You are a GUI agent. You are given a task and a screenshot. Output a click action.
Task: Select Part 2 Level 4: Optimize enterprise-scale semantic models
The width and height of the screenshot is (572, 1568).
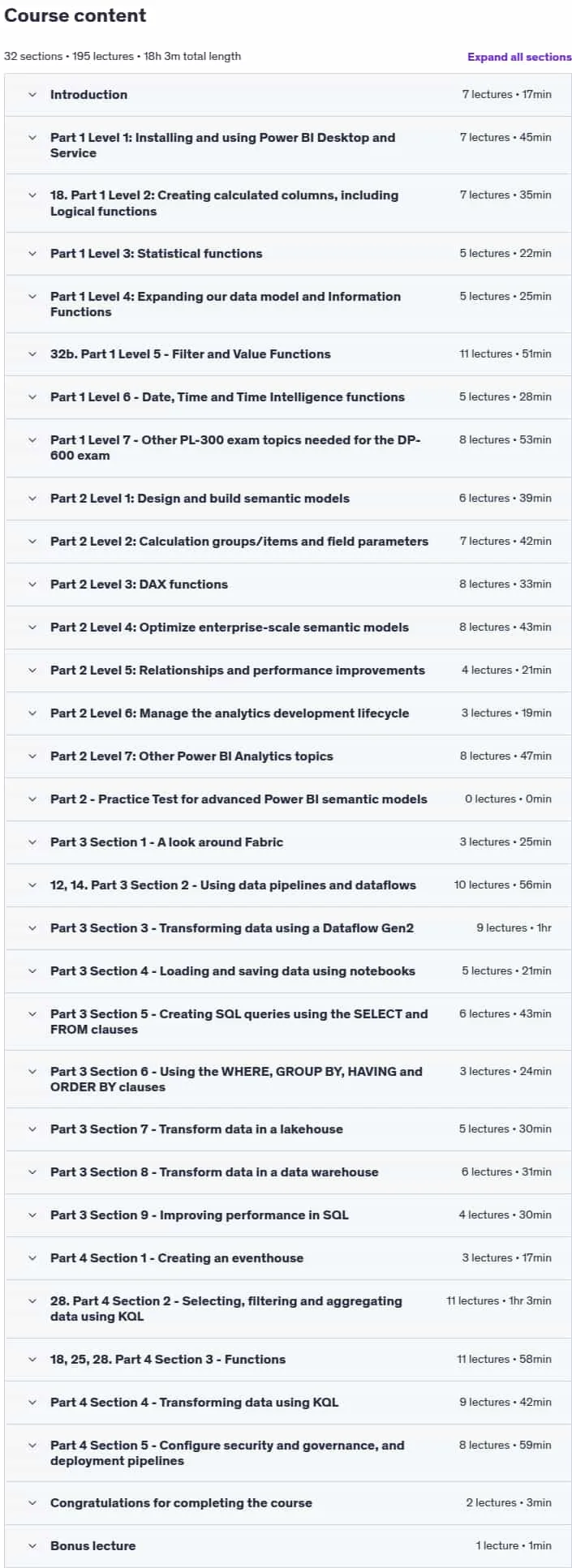288,628
